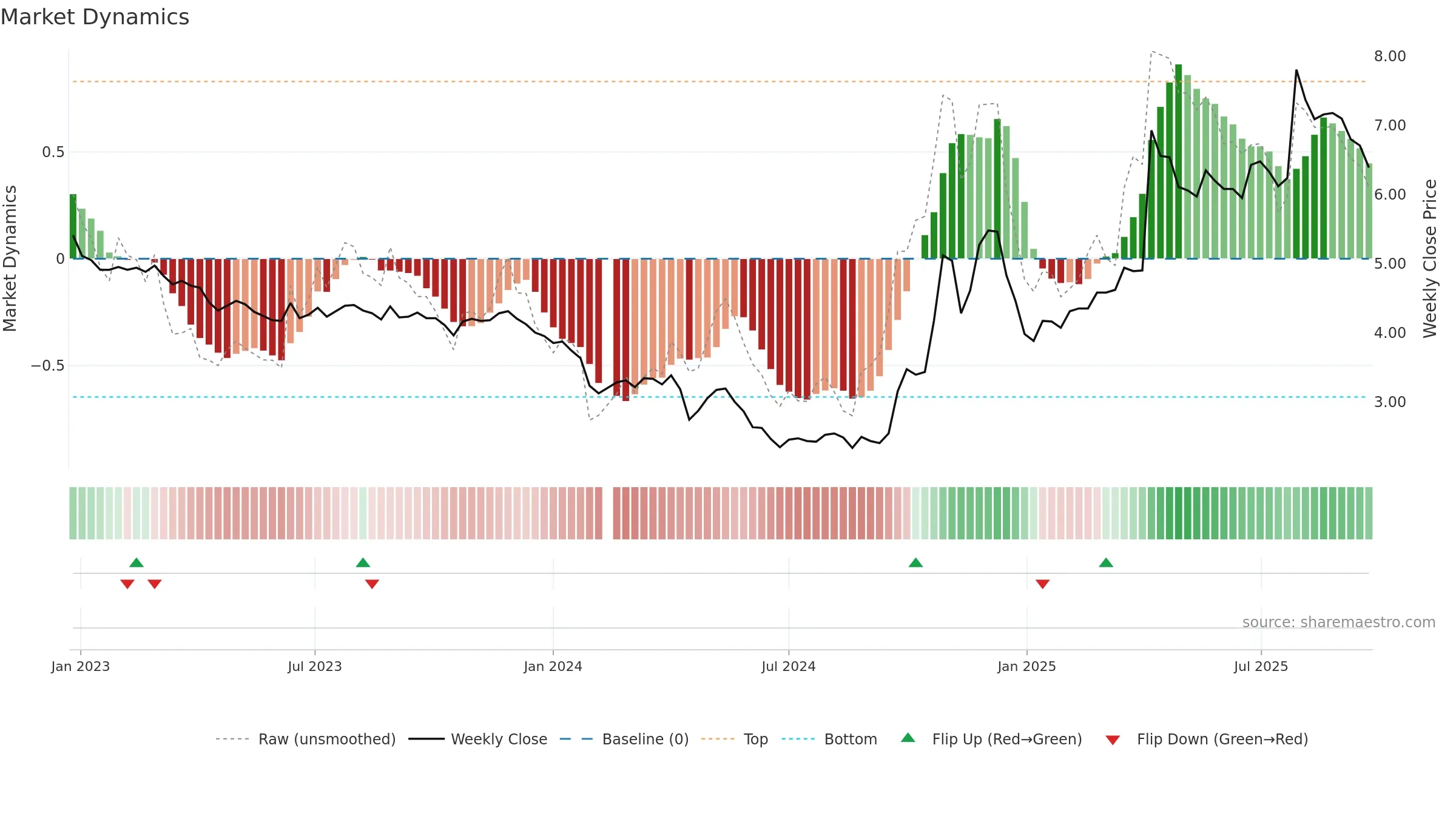Click the red Flip Down triangle icon in legend
Viewport: 1456px width, 819px height.
point(1113,740)
